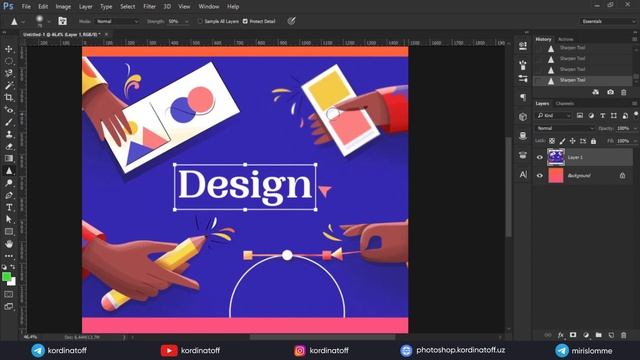640x360 pixels.
Task: Open the brush settings panel button
Action: pos(62,21)
